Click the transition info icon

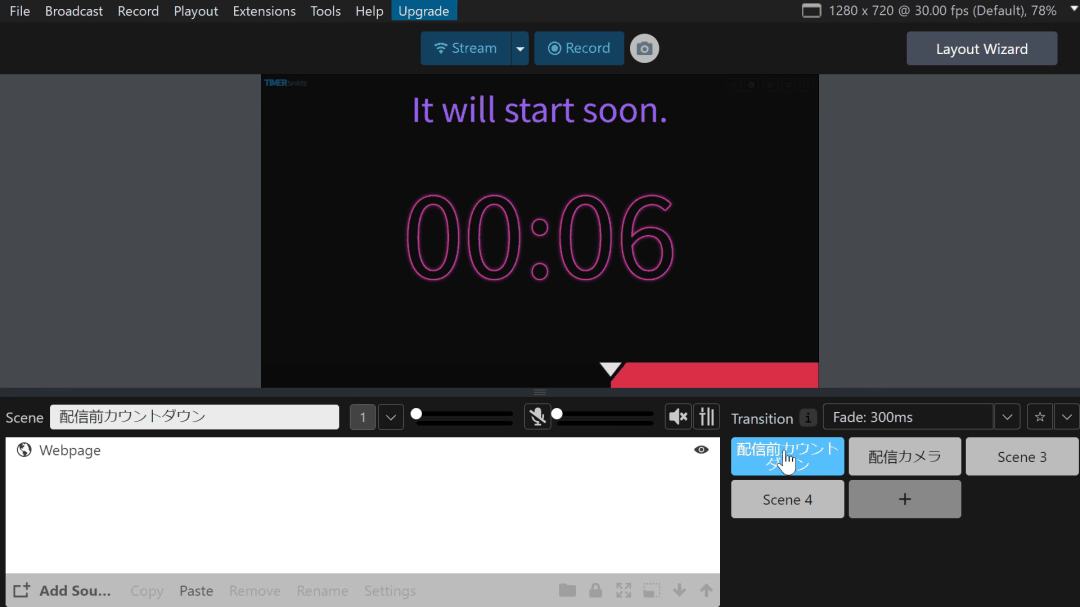808,418
